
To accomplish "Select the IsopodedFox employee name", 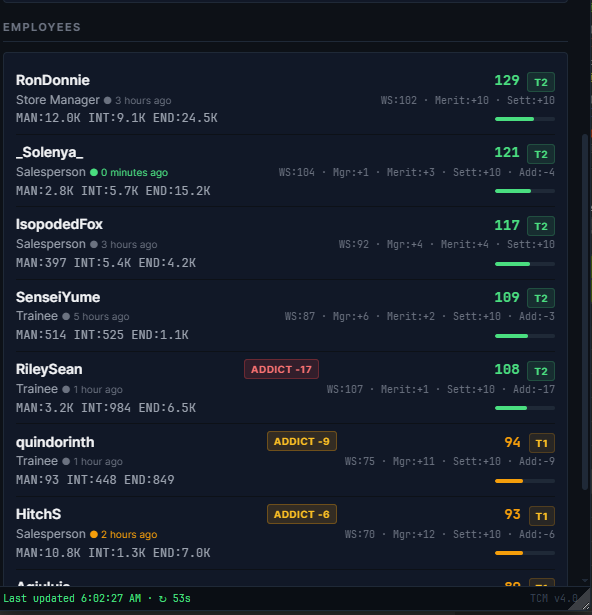I will [x=59, y=224].
